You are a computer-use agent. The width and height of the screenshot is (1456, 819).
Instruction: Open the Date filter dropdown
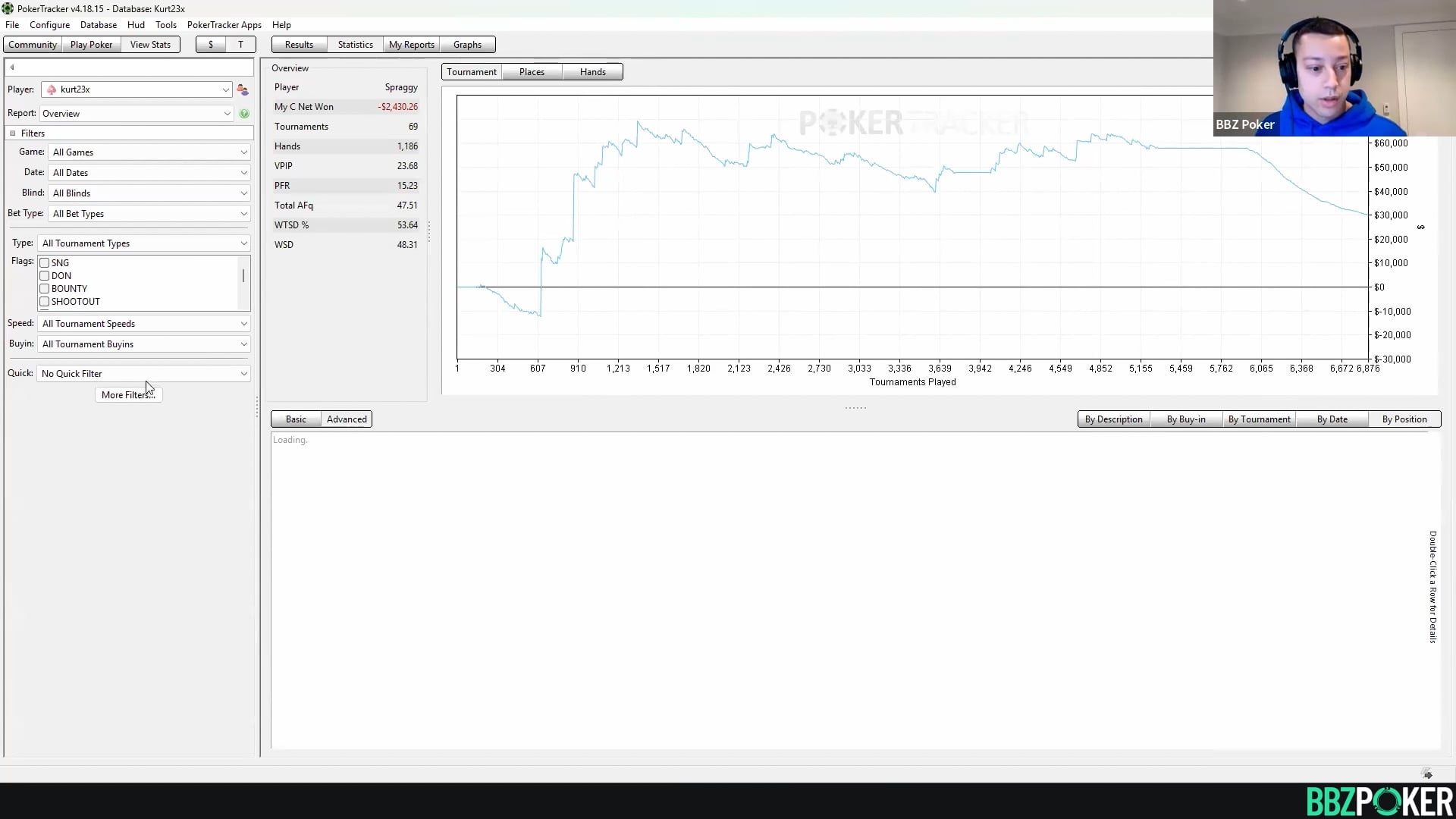click(x=149, y=173)
